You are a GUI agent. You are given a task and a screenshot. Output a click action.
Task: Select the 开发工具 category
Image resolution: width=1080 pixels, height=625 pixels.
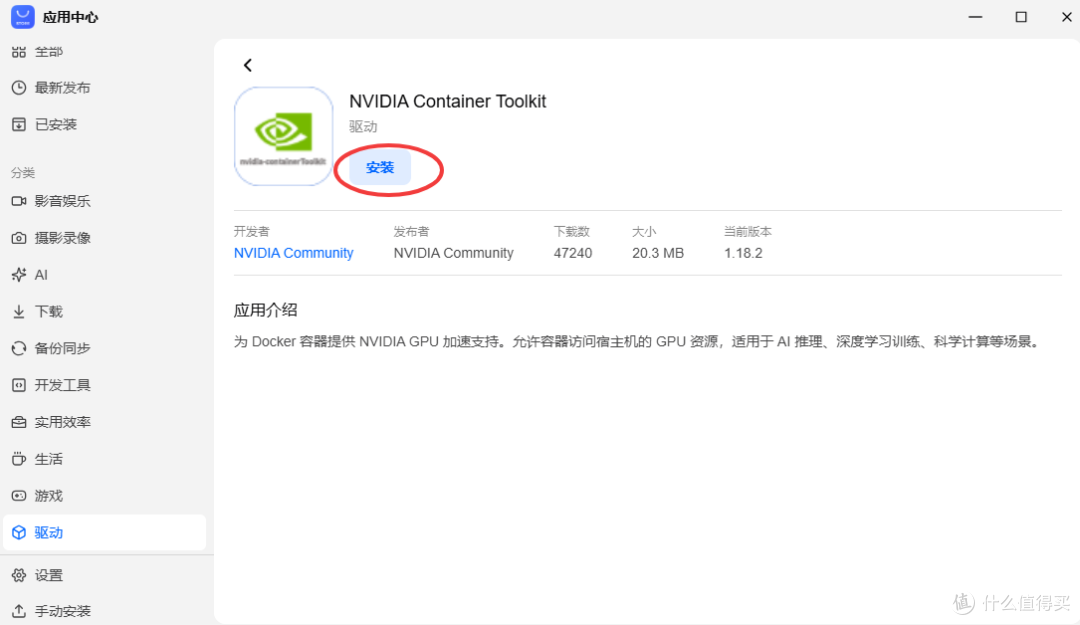tap(63, 385)
